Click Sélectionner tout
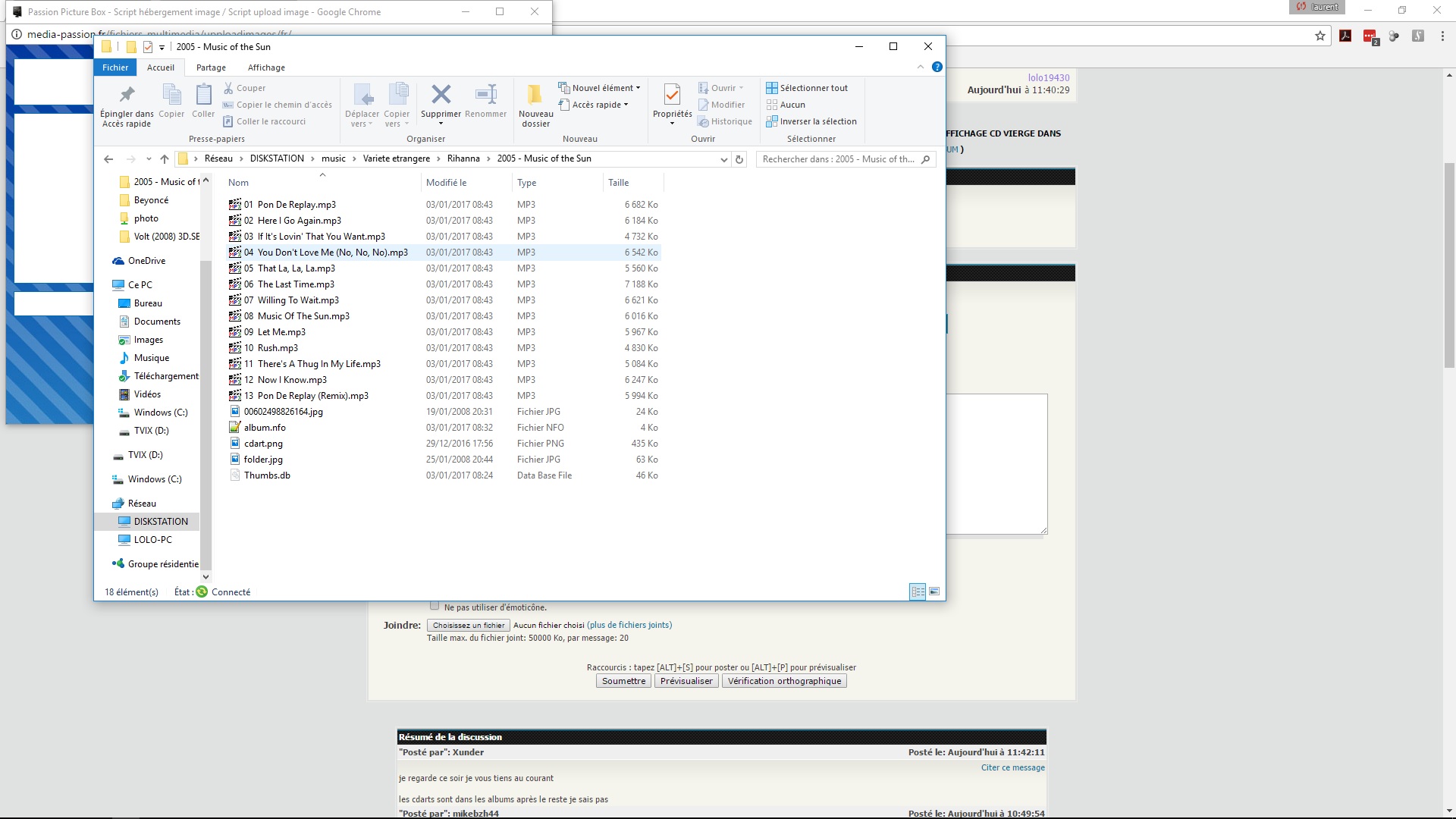The image size is (1456, 819). pyautogui.click(x=807, y=88)
